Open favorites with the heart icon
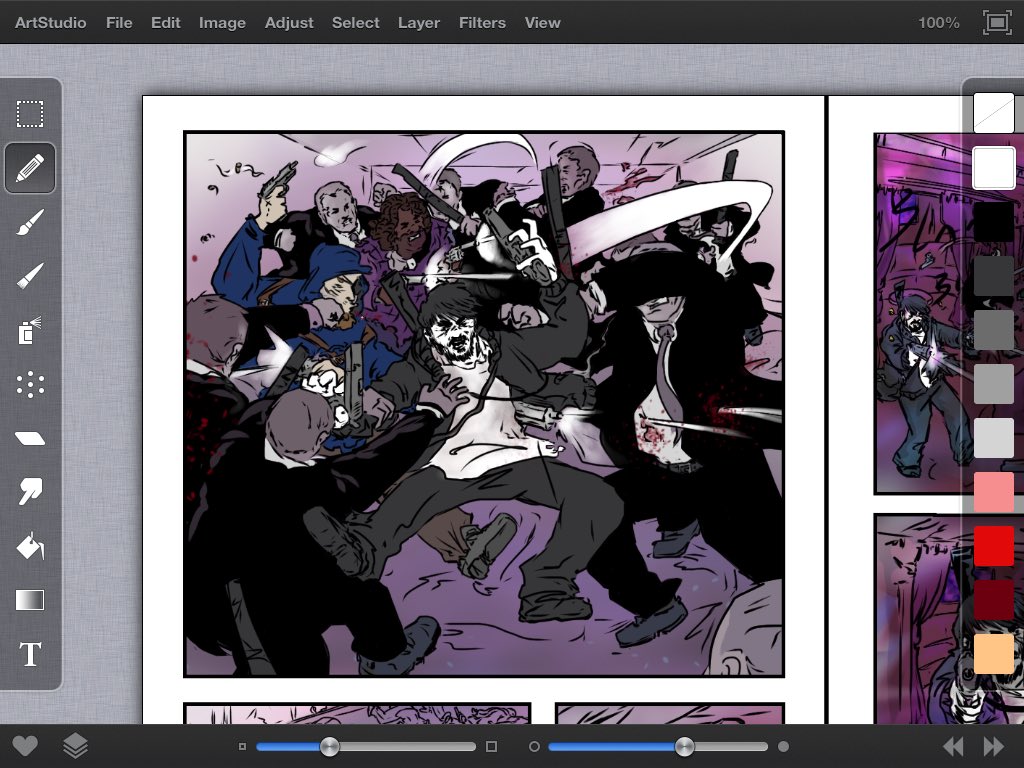Image resolution: width=1024 pixels, height=768 pixels. (25, 746)
